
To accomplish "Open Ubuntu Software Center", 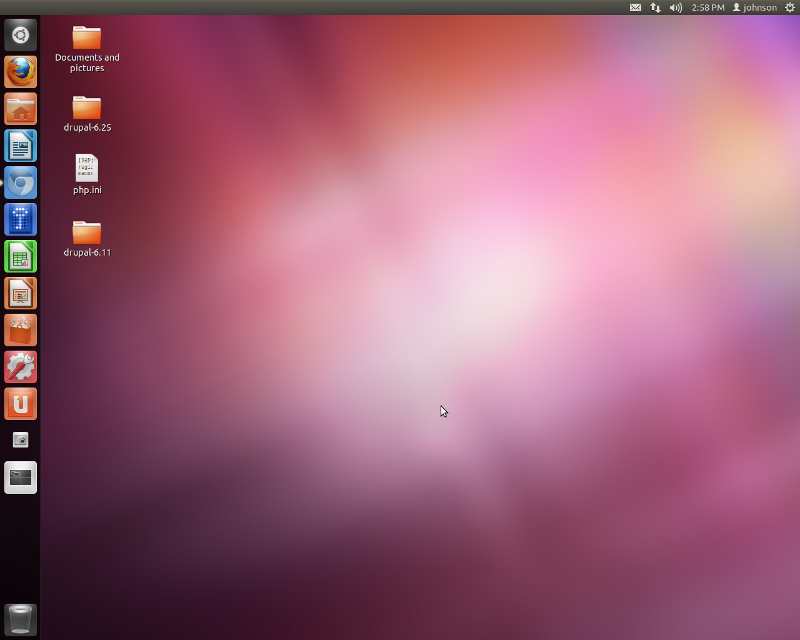I will point(20,330).
